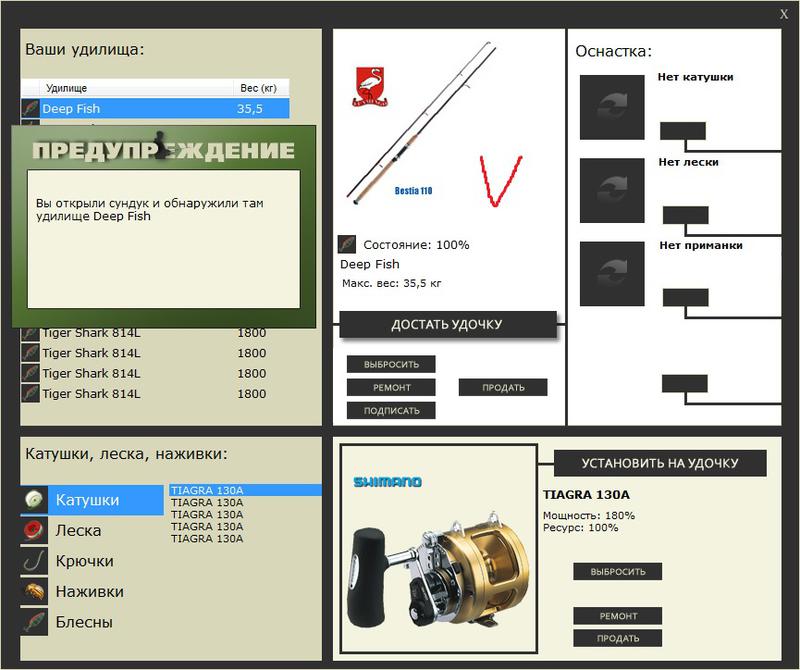This screenshot has height=670, width=800.
Task: Click the empty reel slot under Оснастка
Action: click(x=612, y=107)
